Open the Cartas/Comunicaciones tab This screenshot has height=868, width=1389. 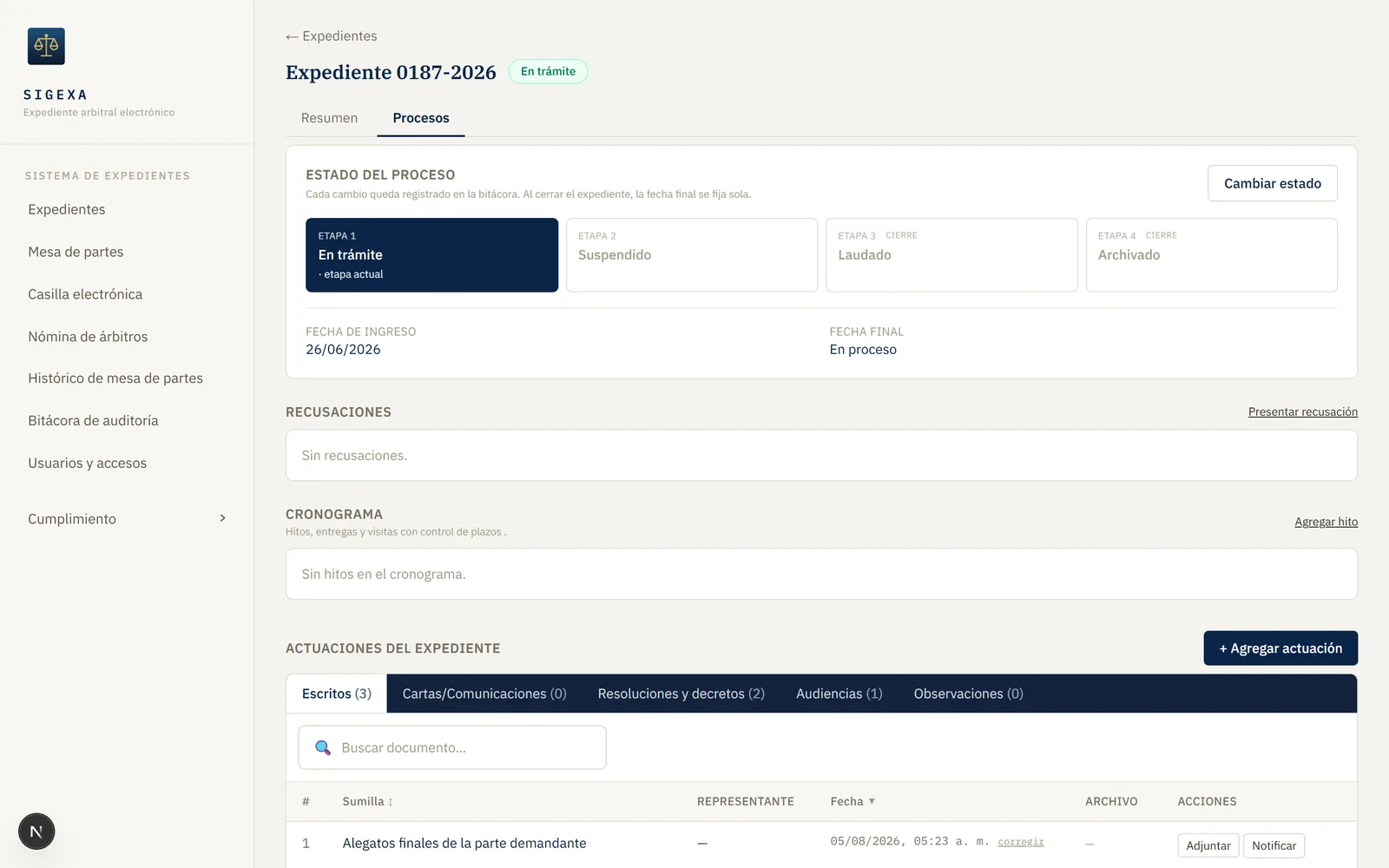click(484, 694)
